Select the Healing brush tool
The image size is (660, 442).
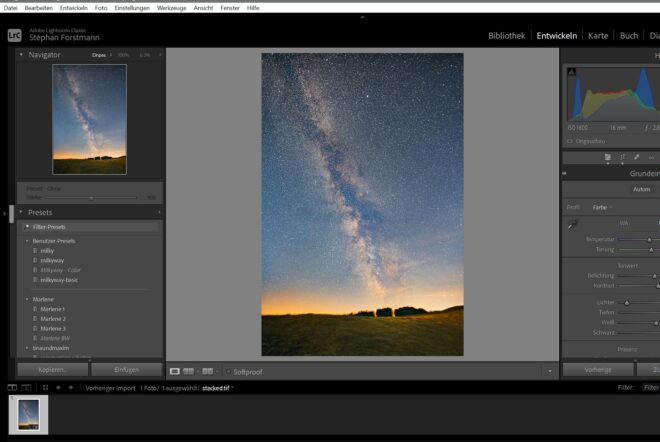[x=636, y=157]
